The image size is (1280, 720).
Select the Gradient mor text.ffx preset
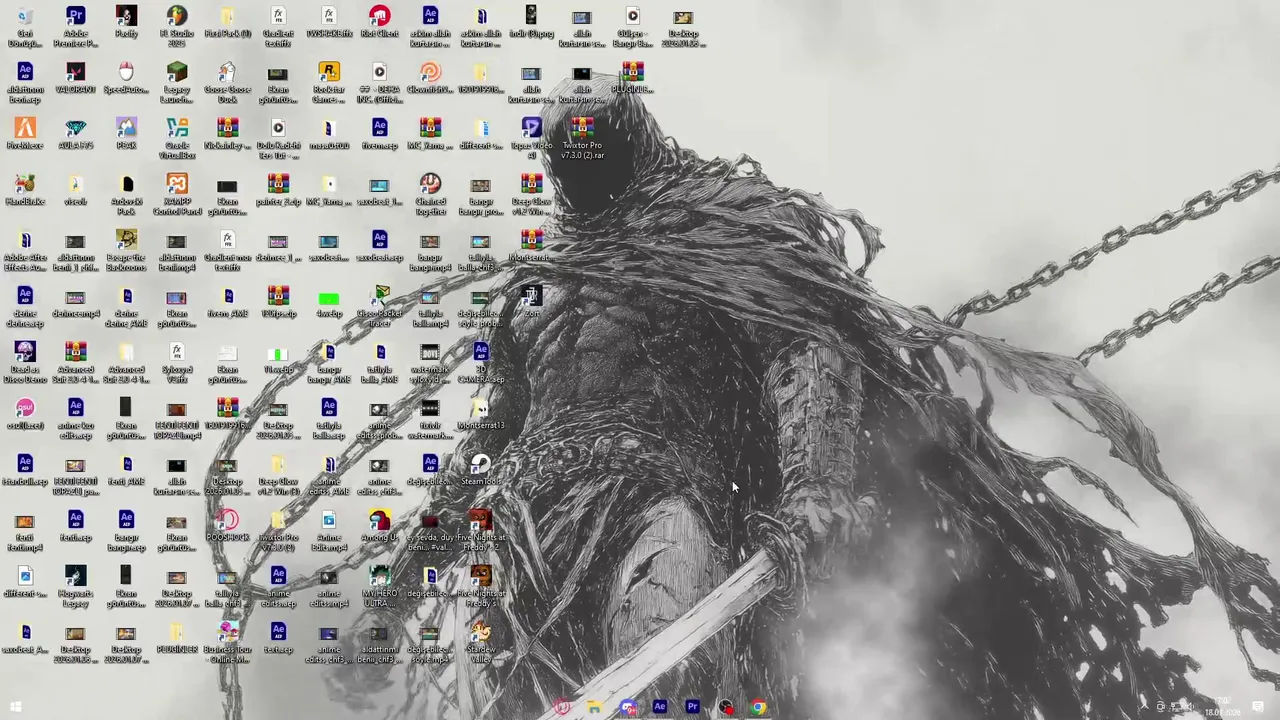(x=227, y=251)
